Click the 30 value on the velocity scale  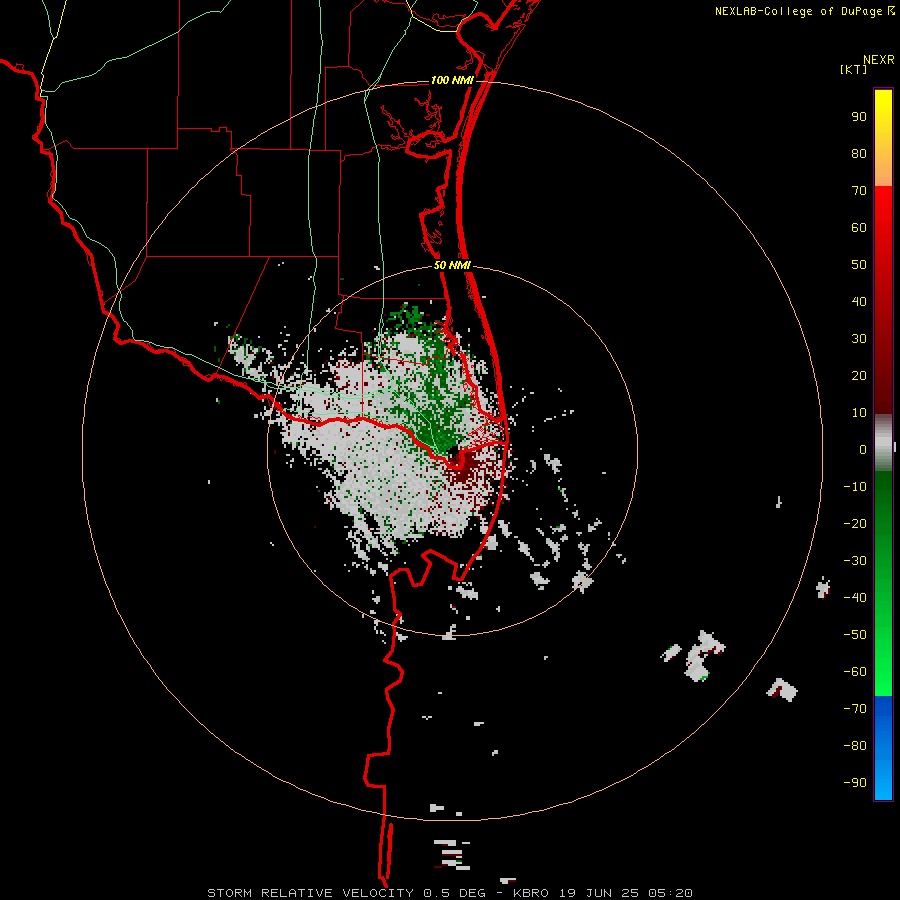859,339
